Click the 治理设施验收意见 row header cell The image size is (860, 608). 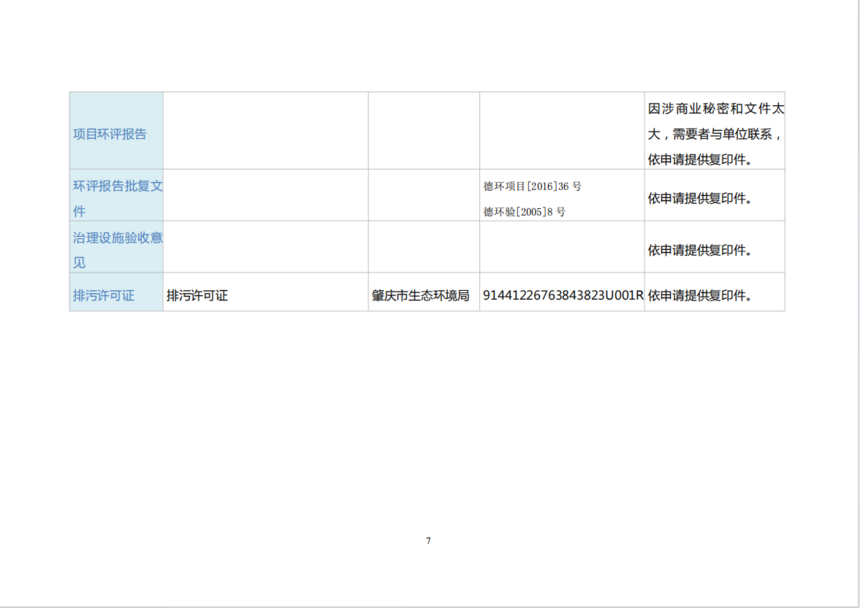pyautogui.click(x=115, y=249)
